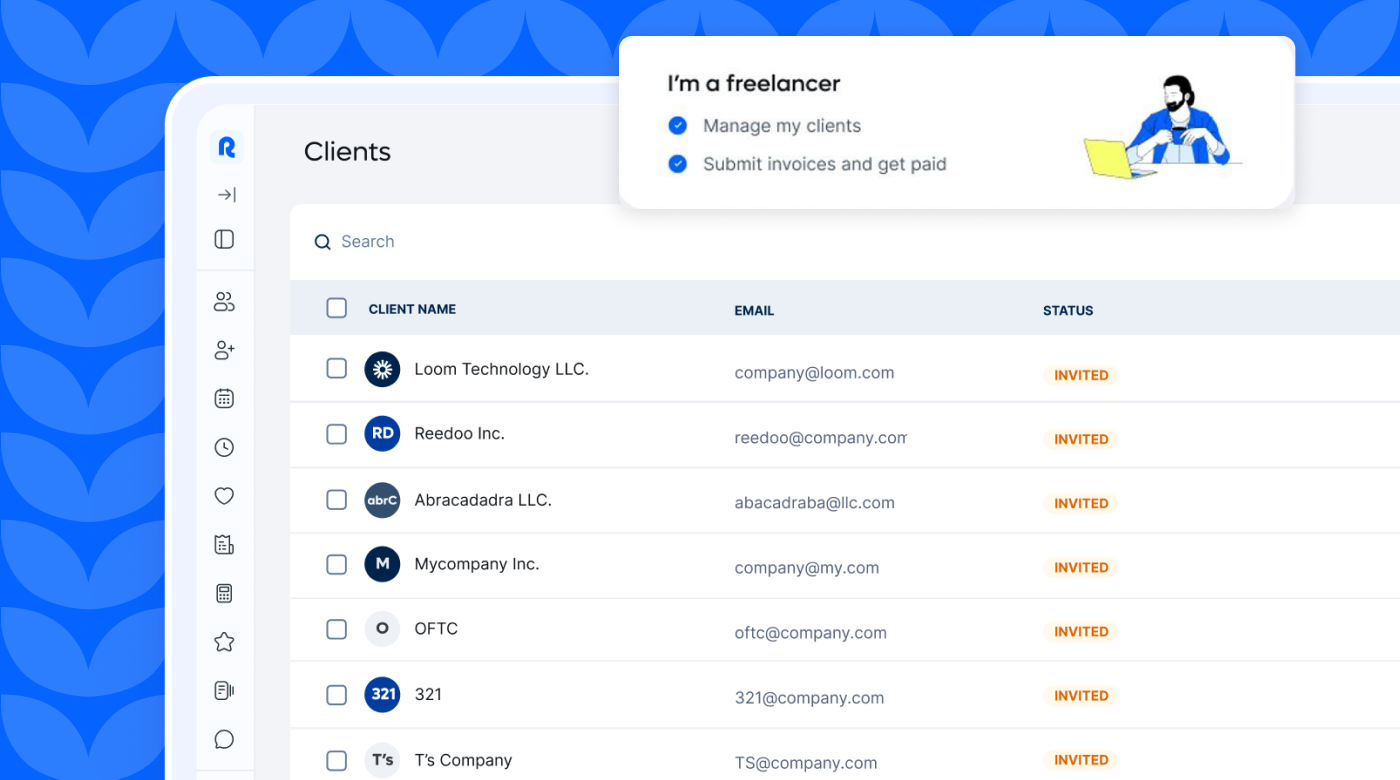1400x780 pixels.
Task: Click the INVITED status badge for Mycompany Inc.
Action: tap(1081, 567)
